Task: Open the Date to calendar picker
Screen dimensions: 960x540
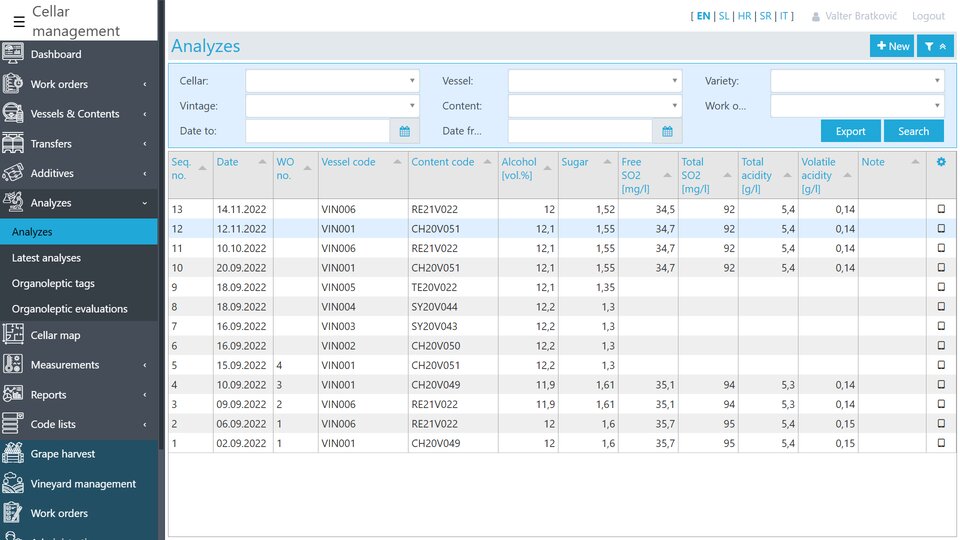Action: pyautogui.click(x=405, y=131)
